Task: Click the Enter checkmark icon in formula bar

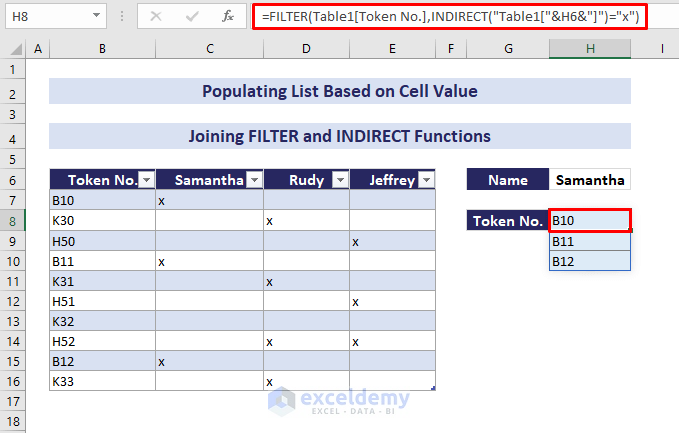Action: (191, 17)
